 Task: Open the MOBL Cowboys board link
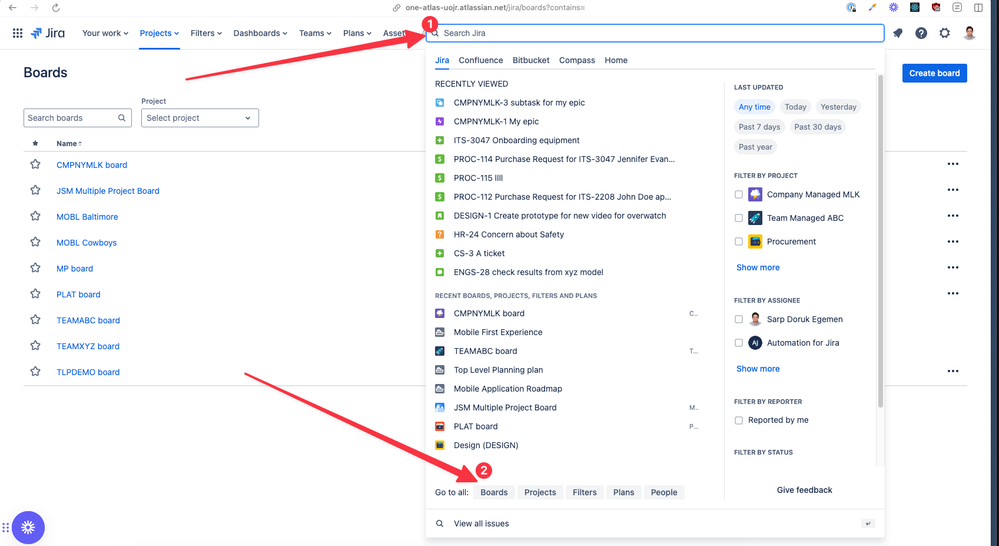pos(87,243)
